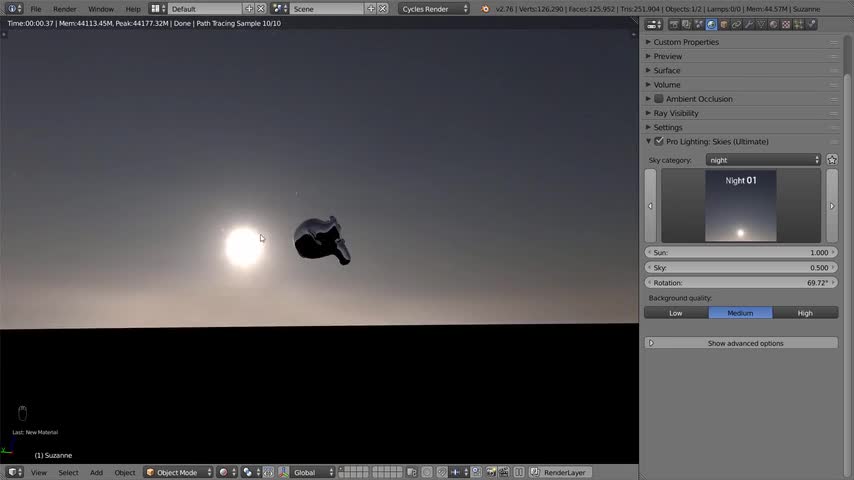Screen dimensions: 854x480
Task: Click star icon beside sky category
Action: pyautogui.click(x=832, y=160)
